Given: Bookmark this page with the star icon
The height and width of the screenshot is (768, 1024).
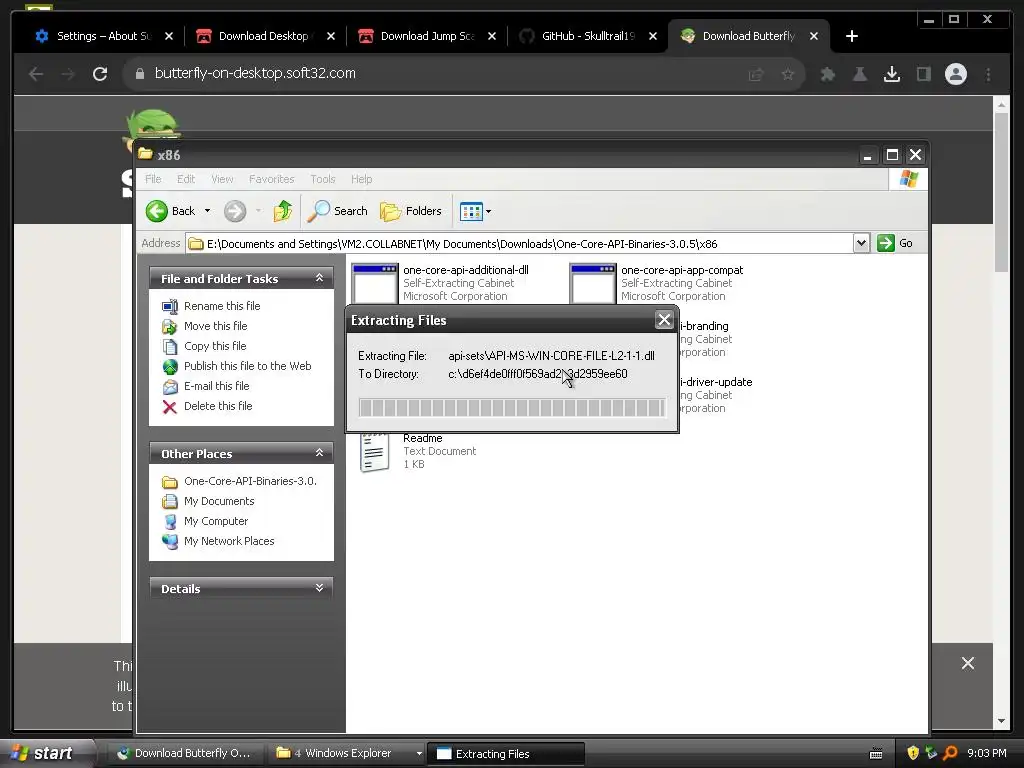Looking at the screenshot, I should pos(788,74).
